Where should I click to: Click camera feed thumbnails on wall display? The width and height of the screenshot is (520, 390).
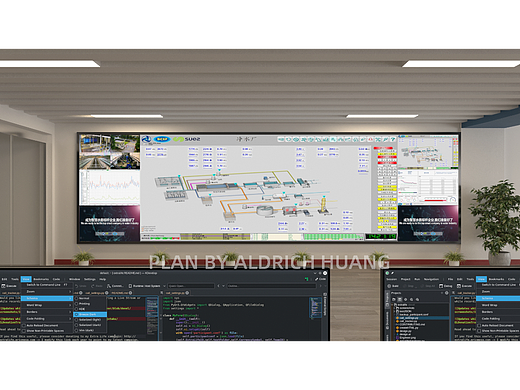pos(109,152)
